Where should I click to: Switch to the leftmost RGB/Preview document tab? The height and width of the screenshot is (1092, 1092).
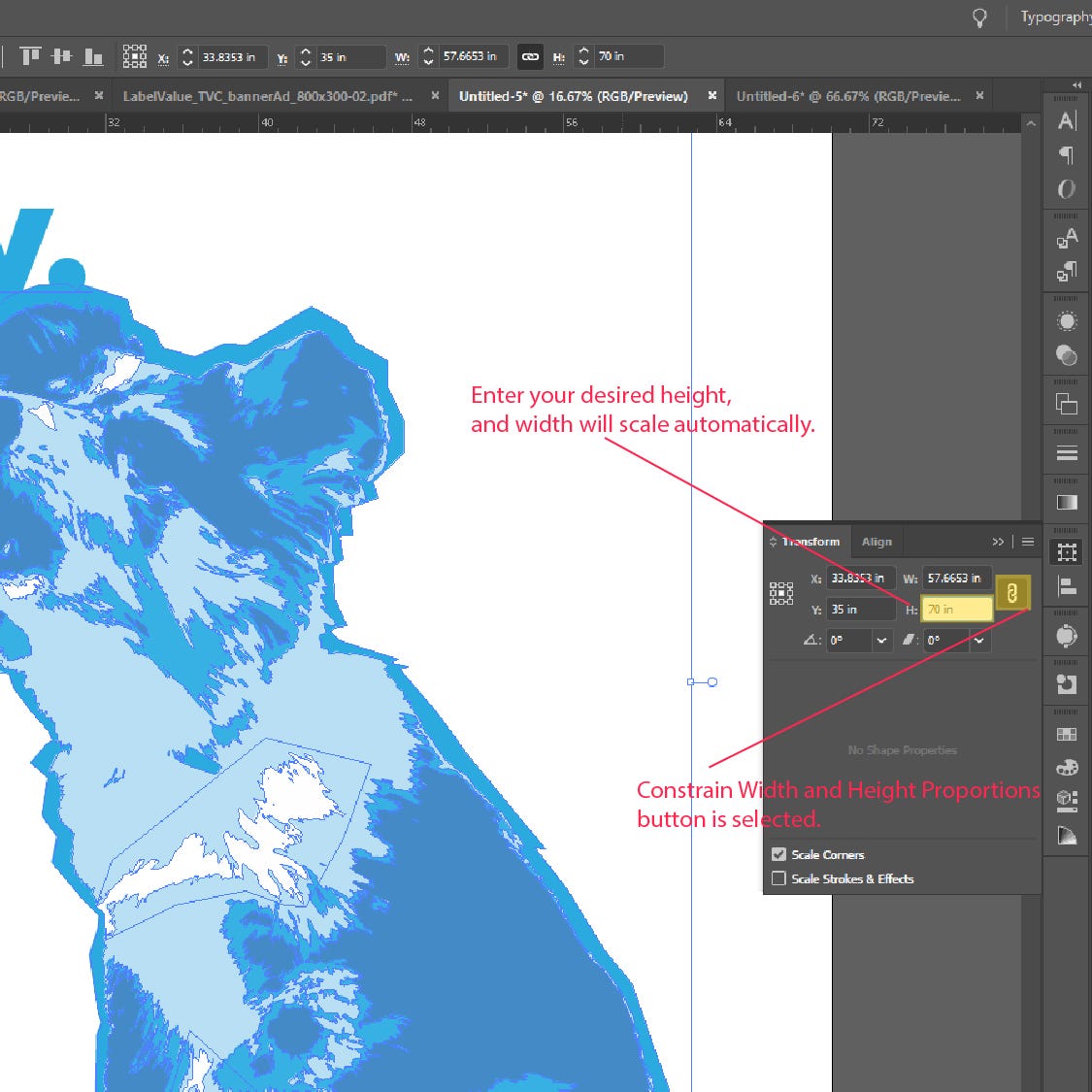coord(40,96)
